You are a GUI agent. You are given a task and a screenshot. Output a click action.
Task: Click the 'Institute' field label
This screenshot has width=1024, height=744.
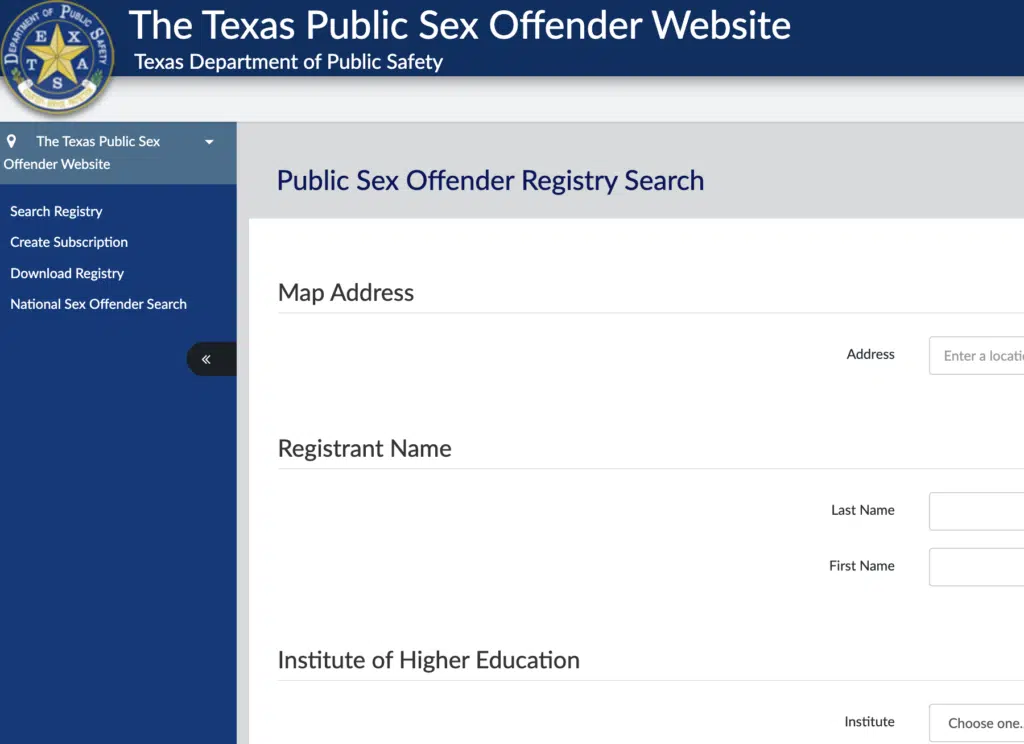(x=869, y=722)
